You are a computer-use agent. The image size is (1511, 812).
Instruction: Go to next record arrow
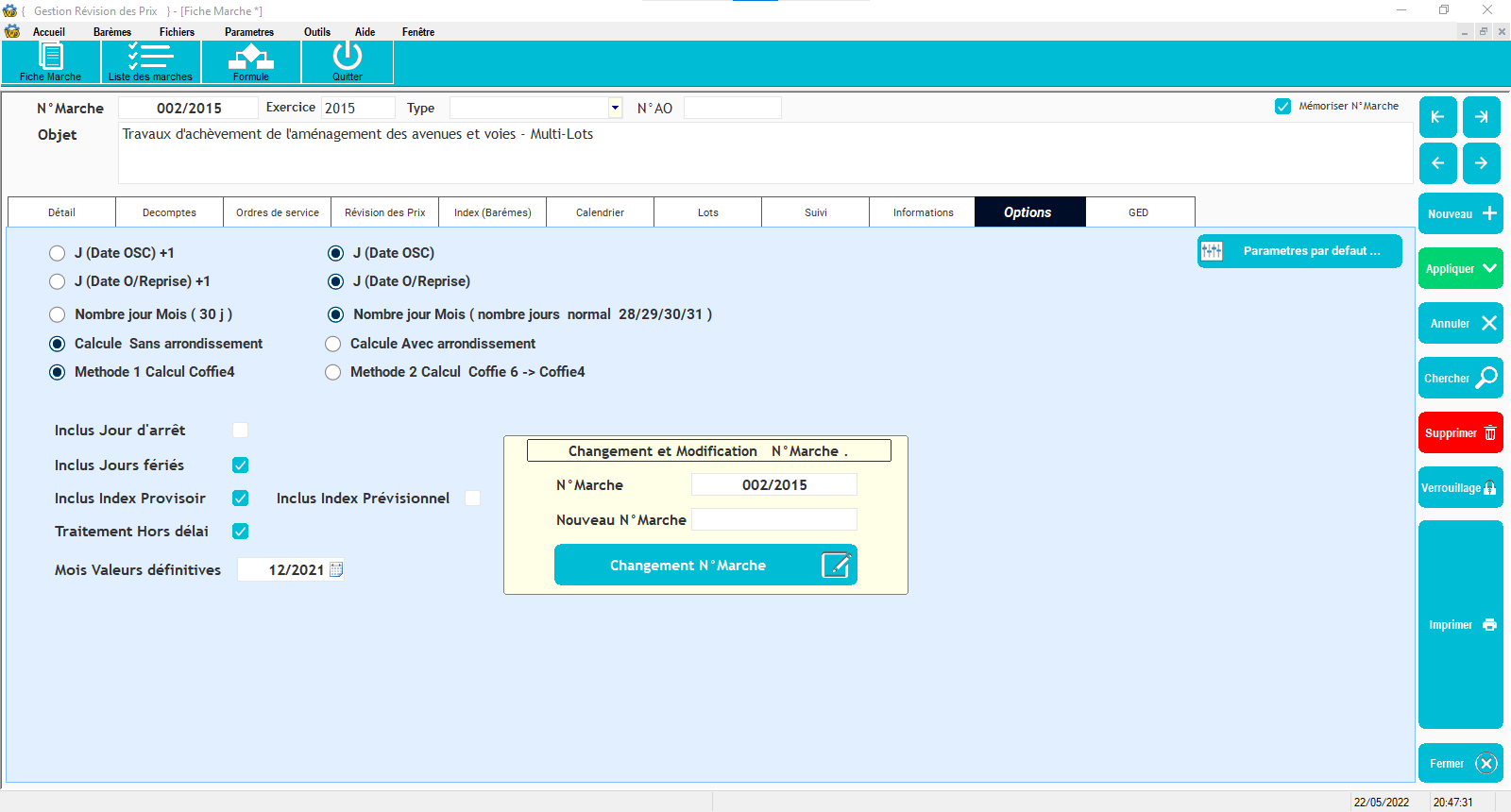pyautogui.click(x=1481, y=163)
